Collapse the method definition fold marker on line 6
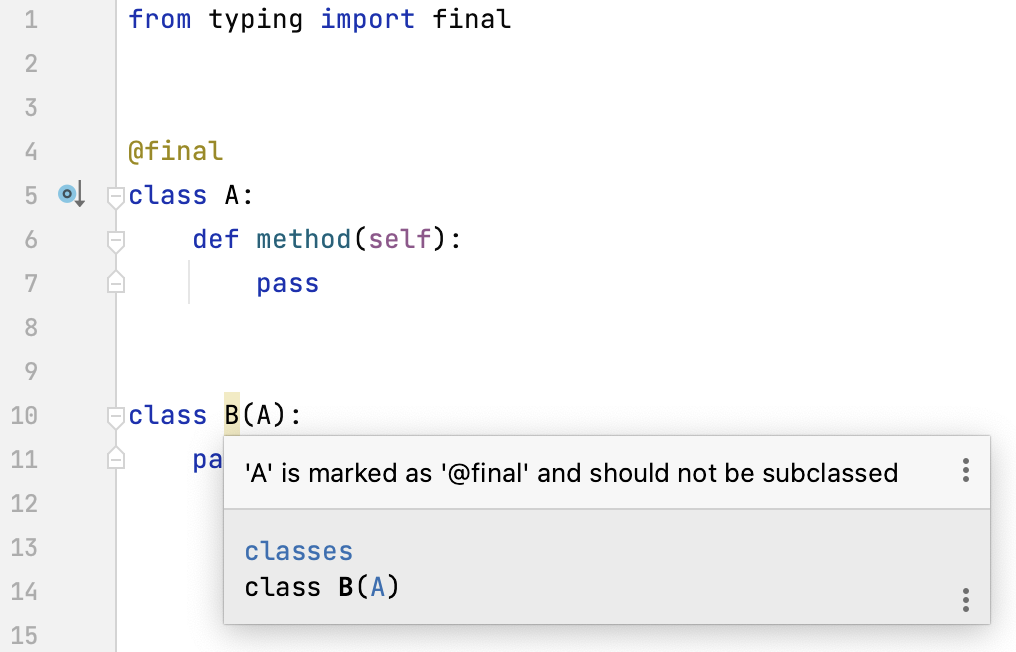 tap(115, 240)
